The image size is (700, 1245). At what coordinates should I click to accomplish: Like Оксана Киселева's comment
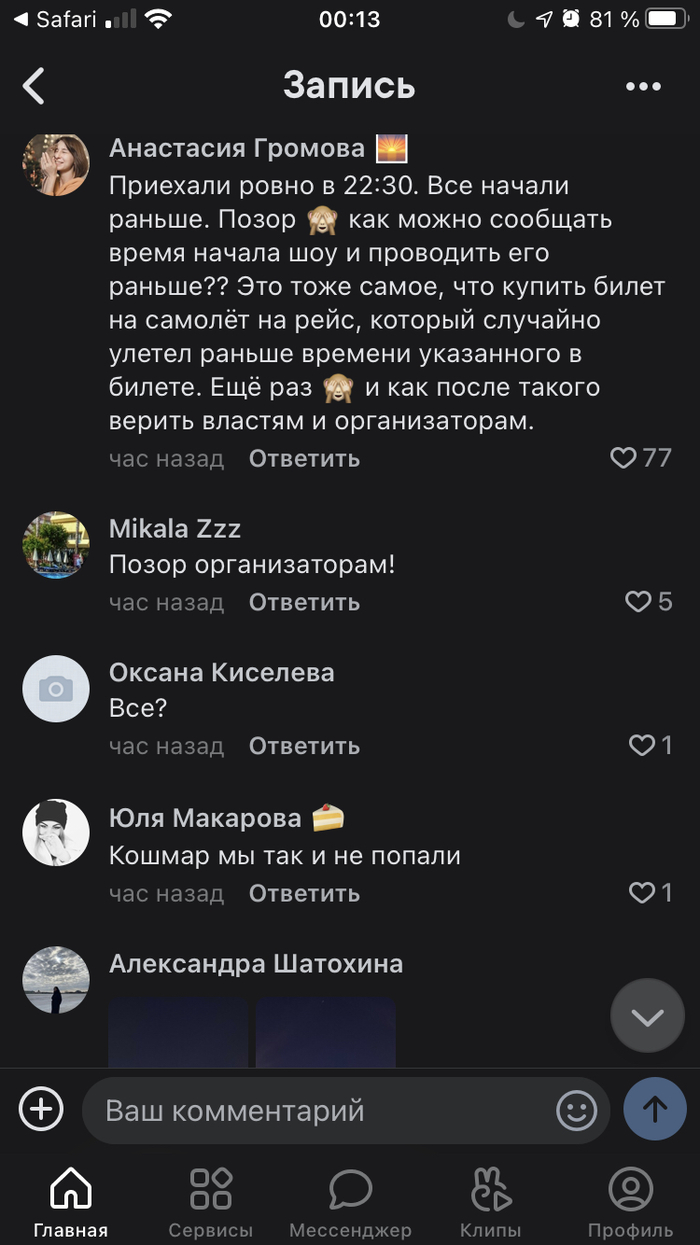tap(641, 745)
